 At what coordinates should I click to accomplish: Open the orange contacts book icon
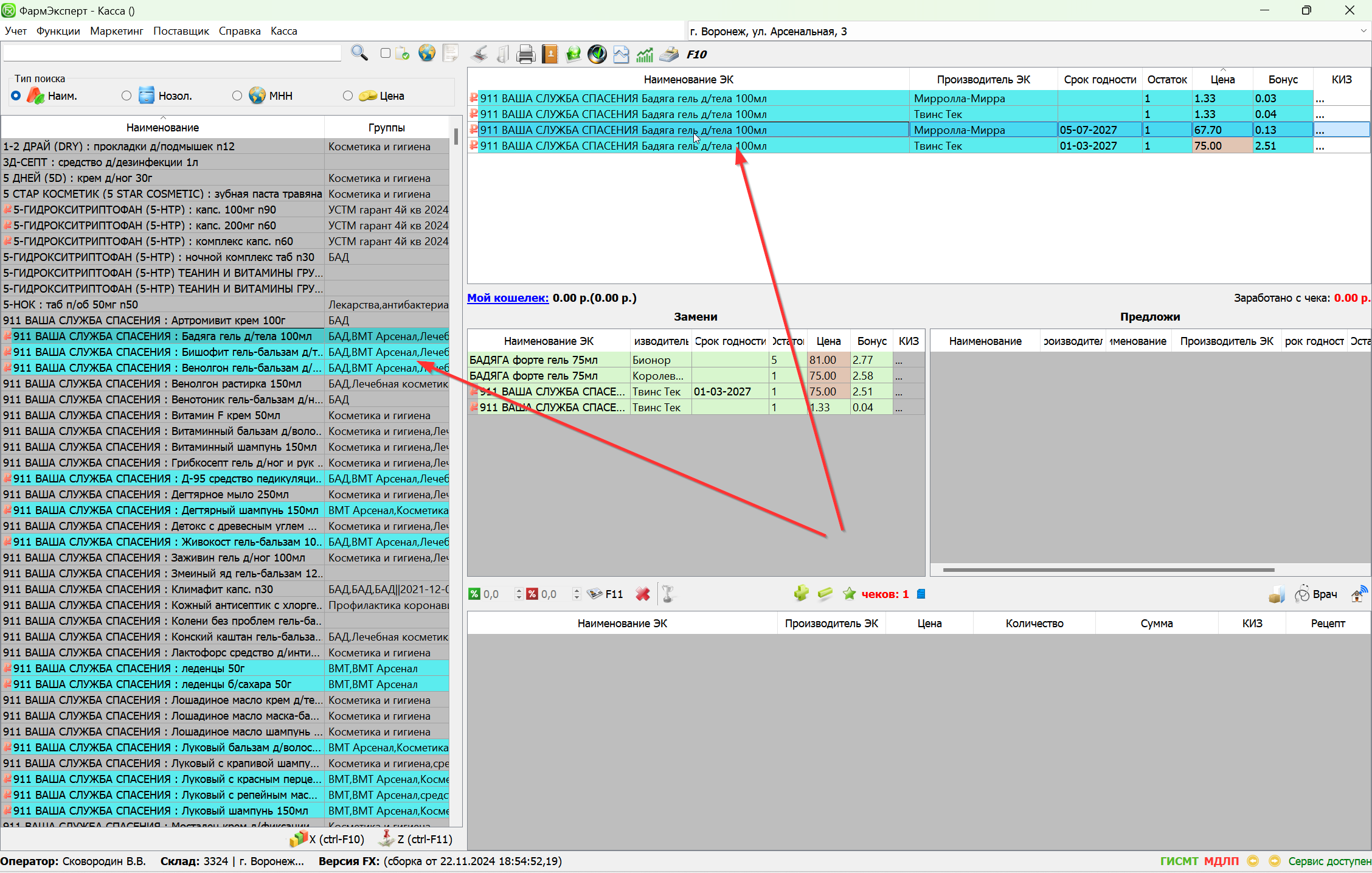[550, 55]
